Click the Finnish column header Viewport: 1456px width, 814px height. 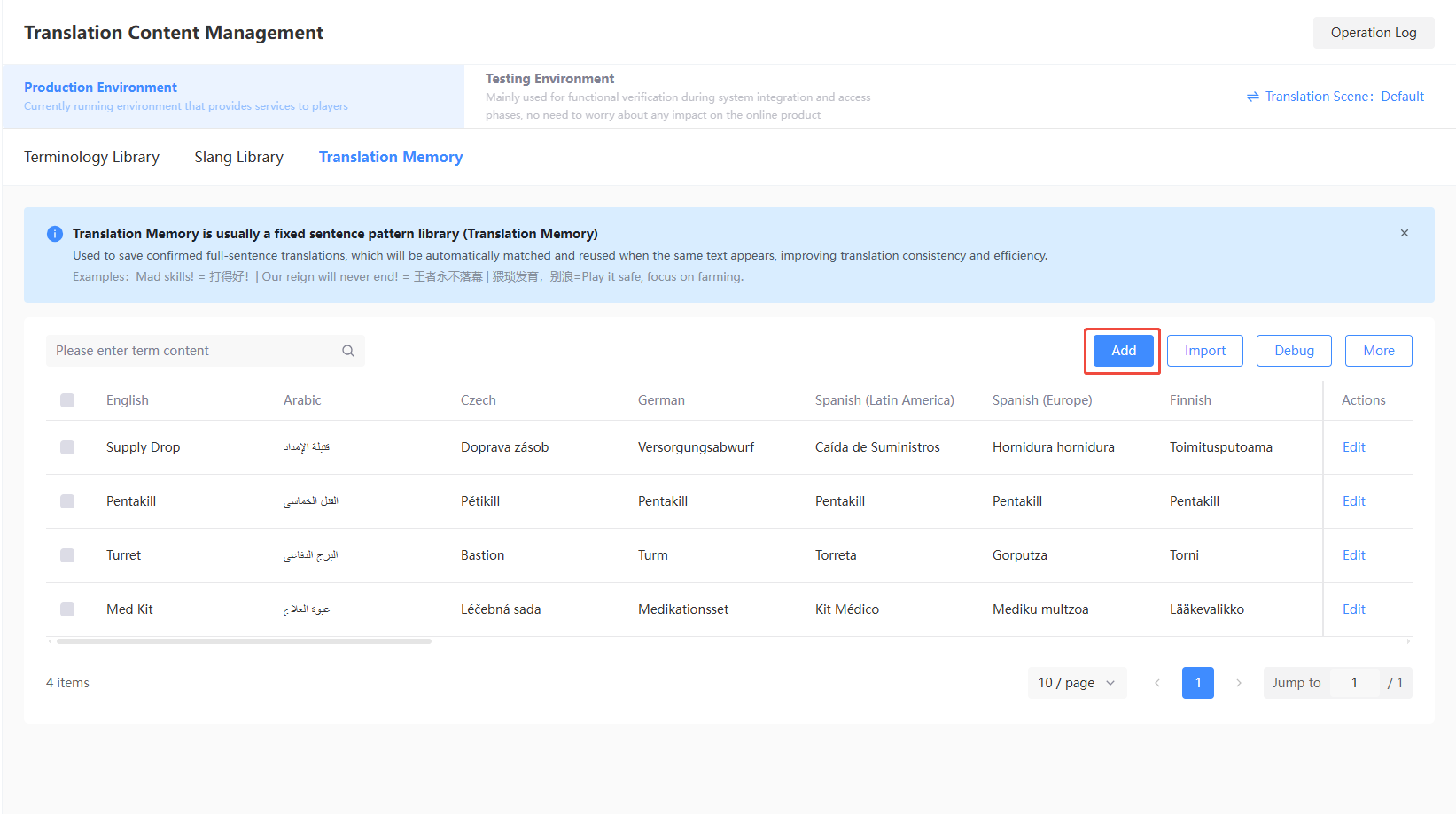(1190, 400)
